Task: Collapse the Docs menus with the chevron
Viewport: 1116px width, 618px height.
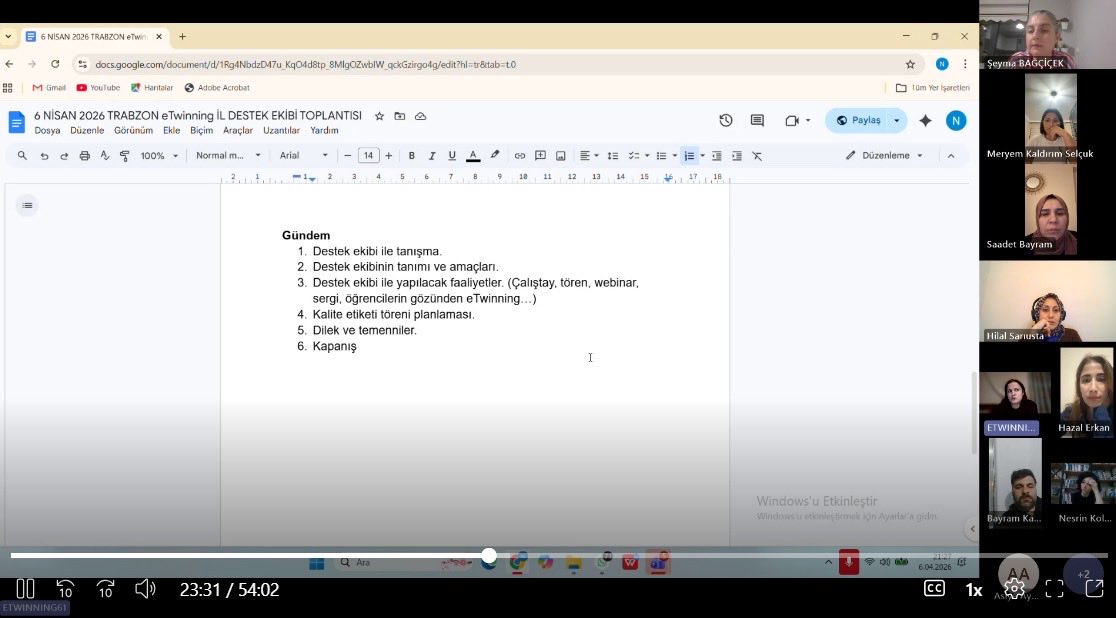Action: pyautogui.click(x=951, y=155)
